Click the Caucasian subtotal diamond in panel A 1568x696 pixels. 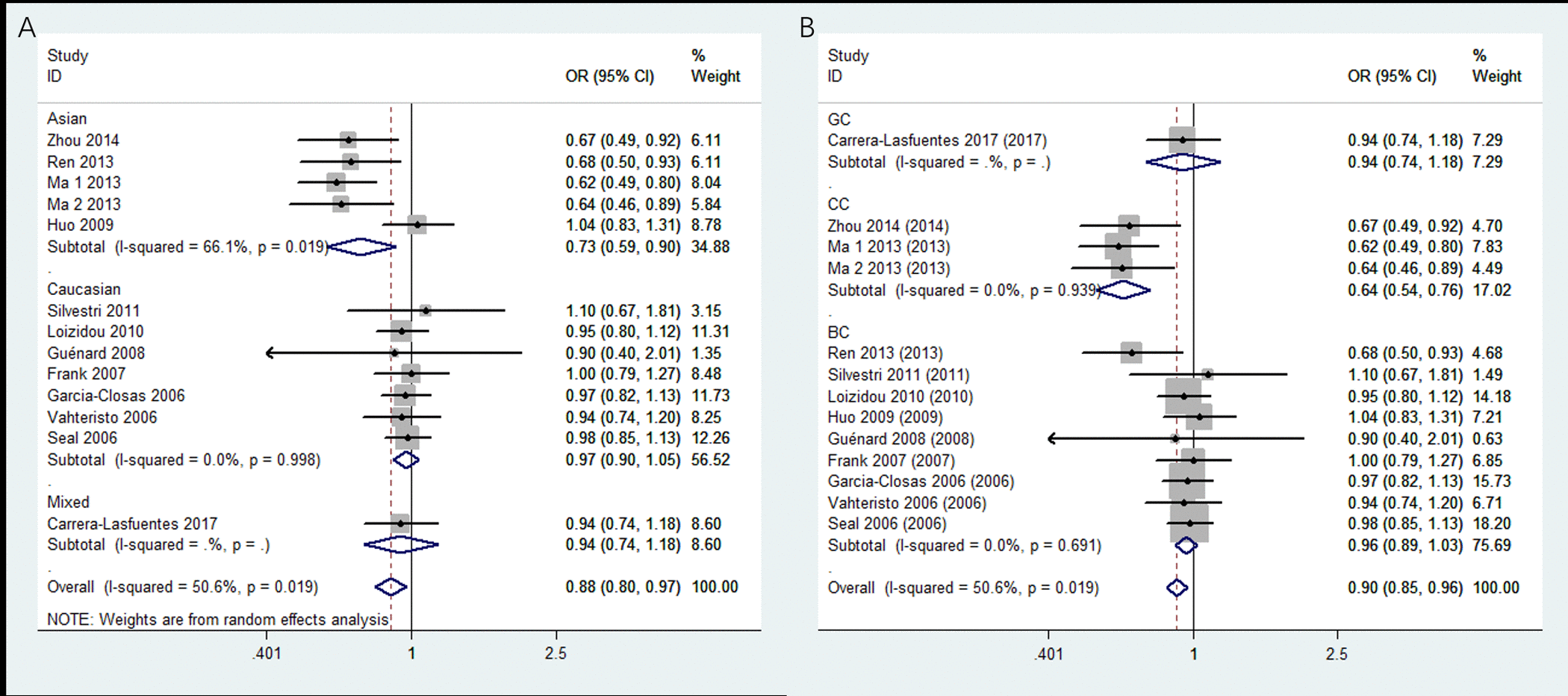click(405, 460)
